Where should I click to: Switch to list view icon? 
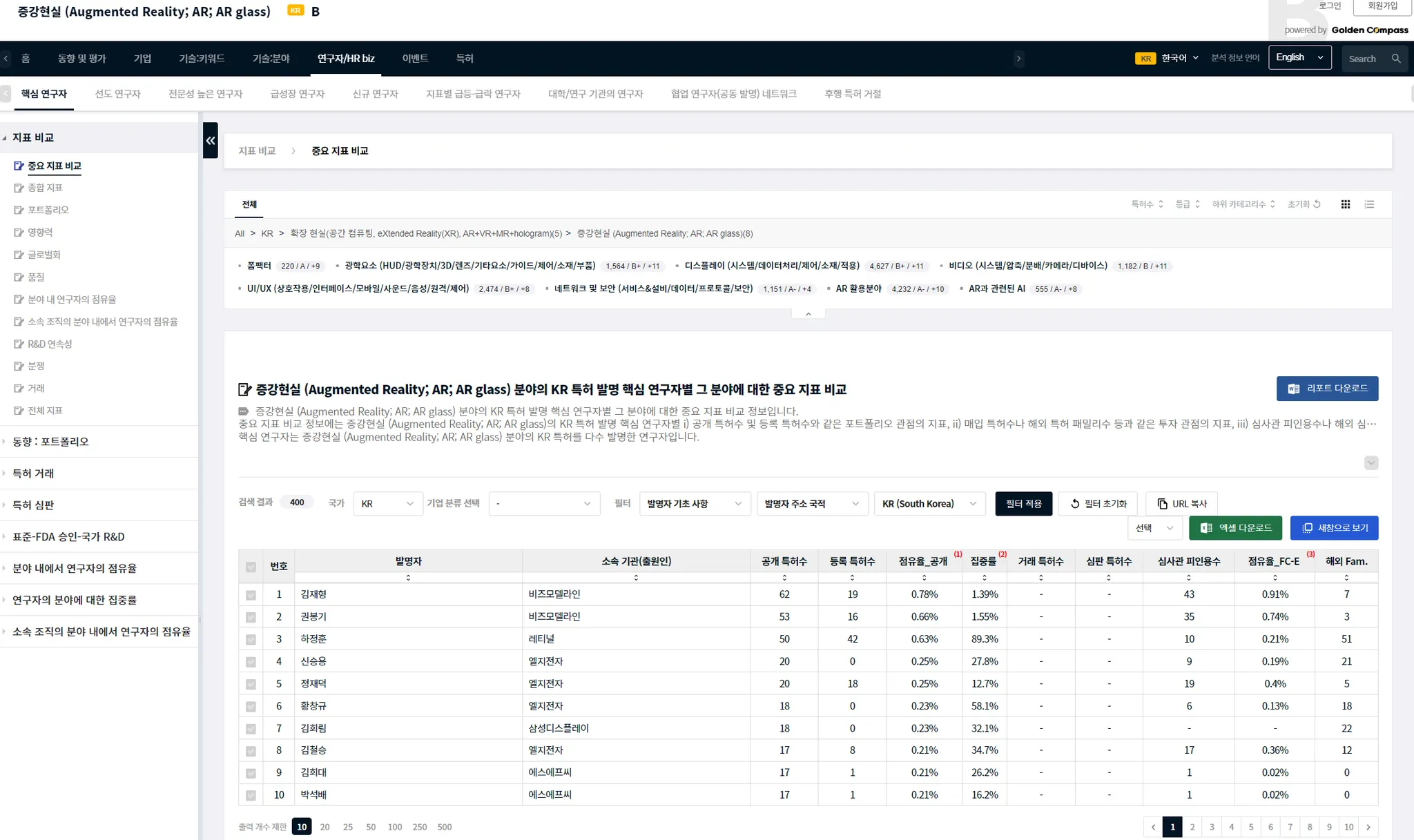click(x=1369, y=204)
